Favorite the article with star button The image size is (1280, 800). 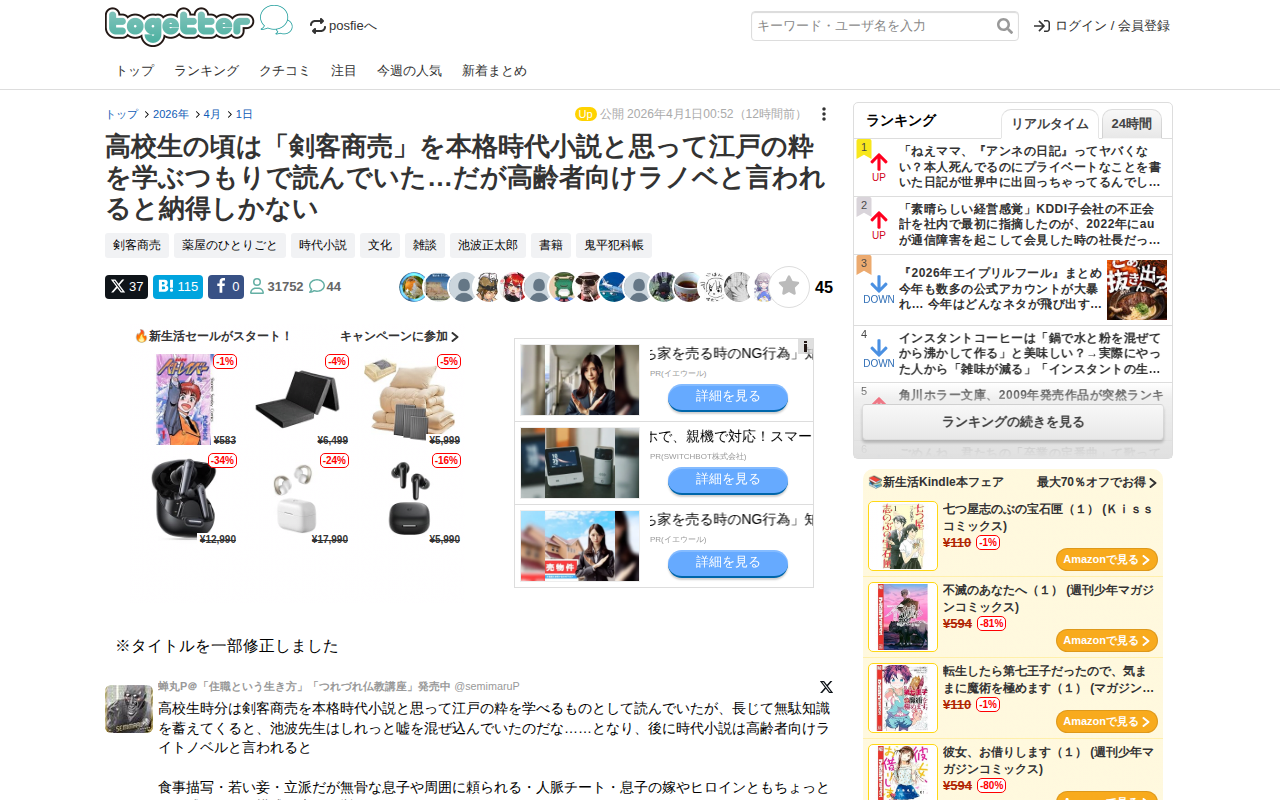coord(789,287)
